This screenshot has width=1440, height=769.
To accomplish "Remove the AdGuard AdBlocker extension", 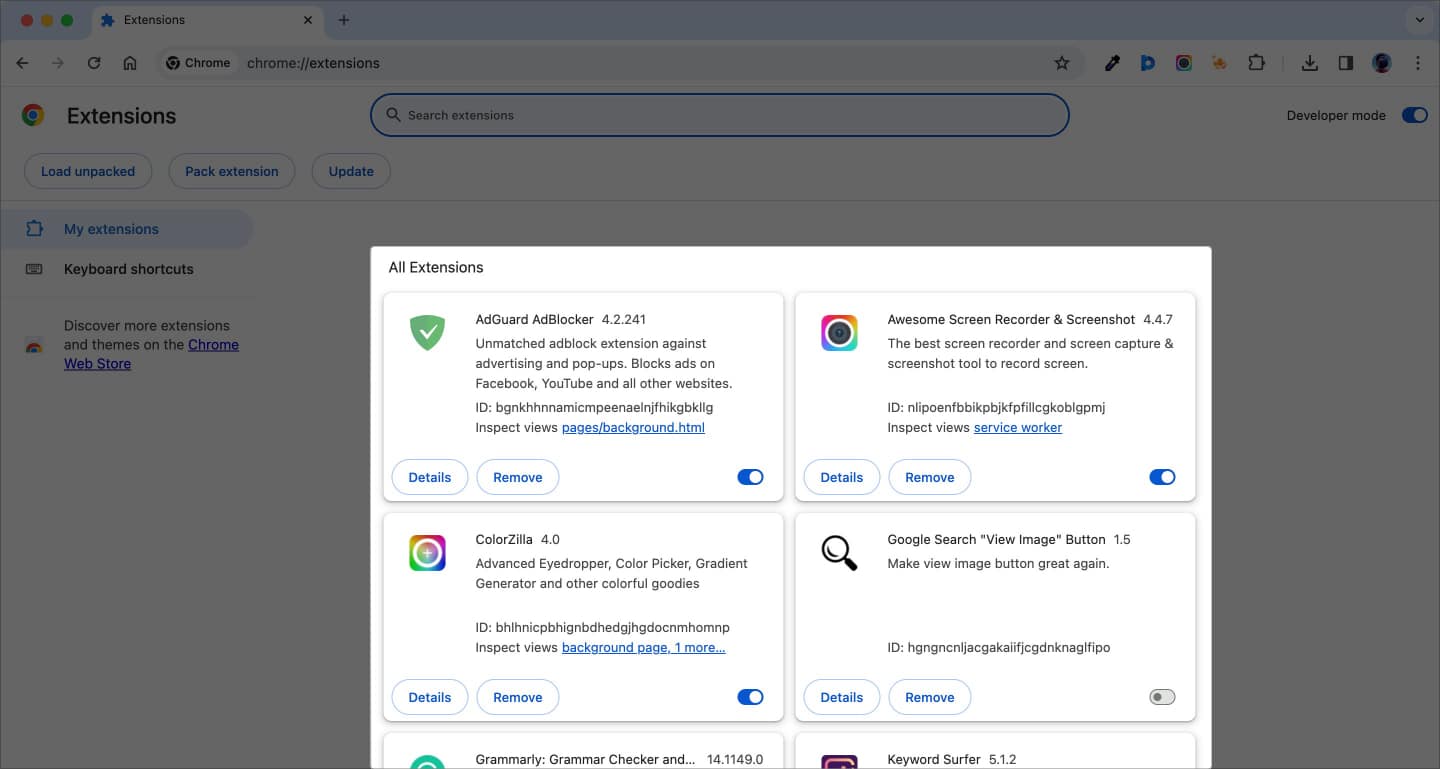I will coord(518,477).
